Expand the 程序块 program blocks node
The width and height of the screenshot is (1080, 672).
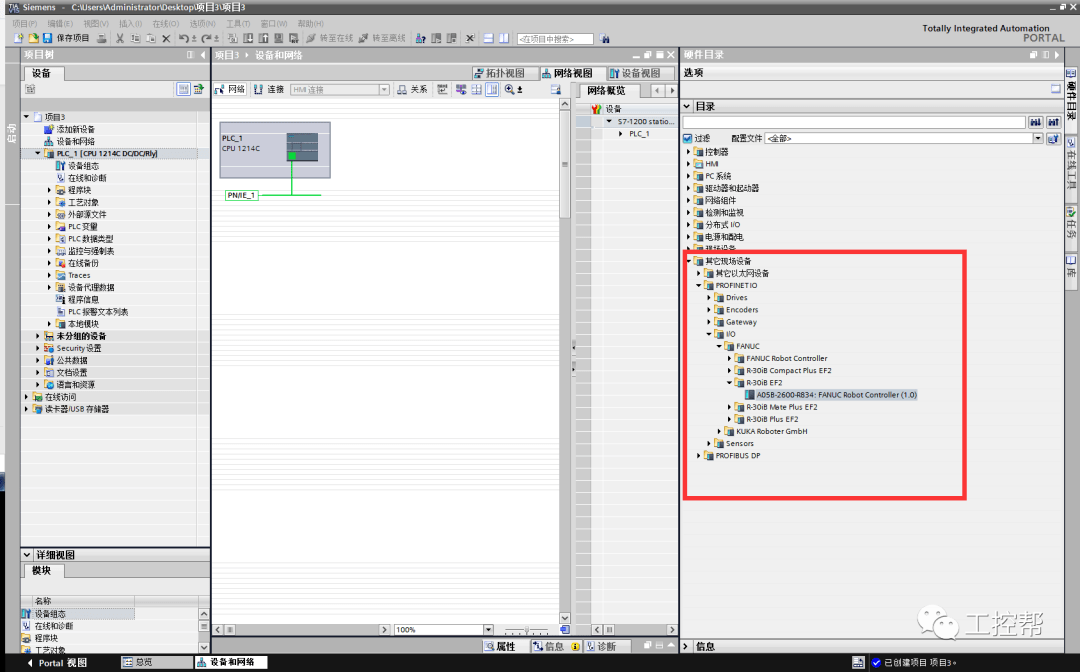pyautogui.click(x=50, y=190)
